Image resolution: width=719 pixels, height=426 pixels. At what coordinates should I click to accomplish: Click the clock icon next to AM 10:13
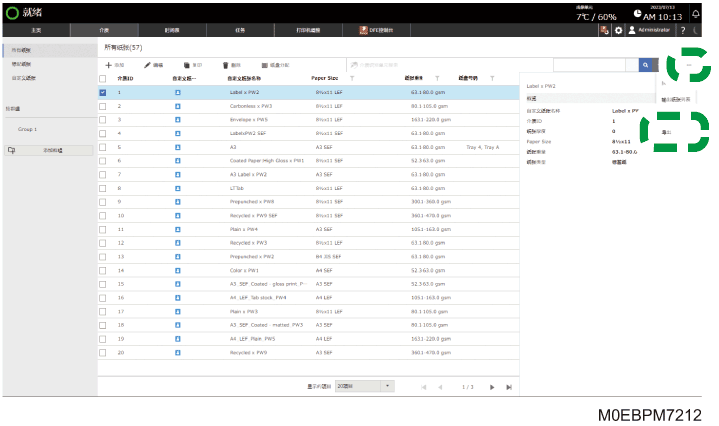pyautogui.click(x=637, y=14)
